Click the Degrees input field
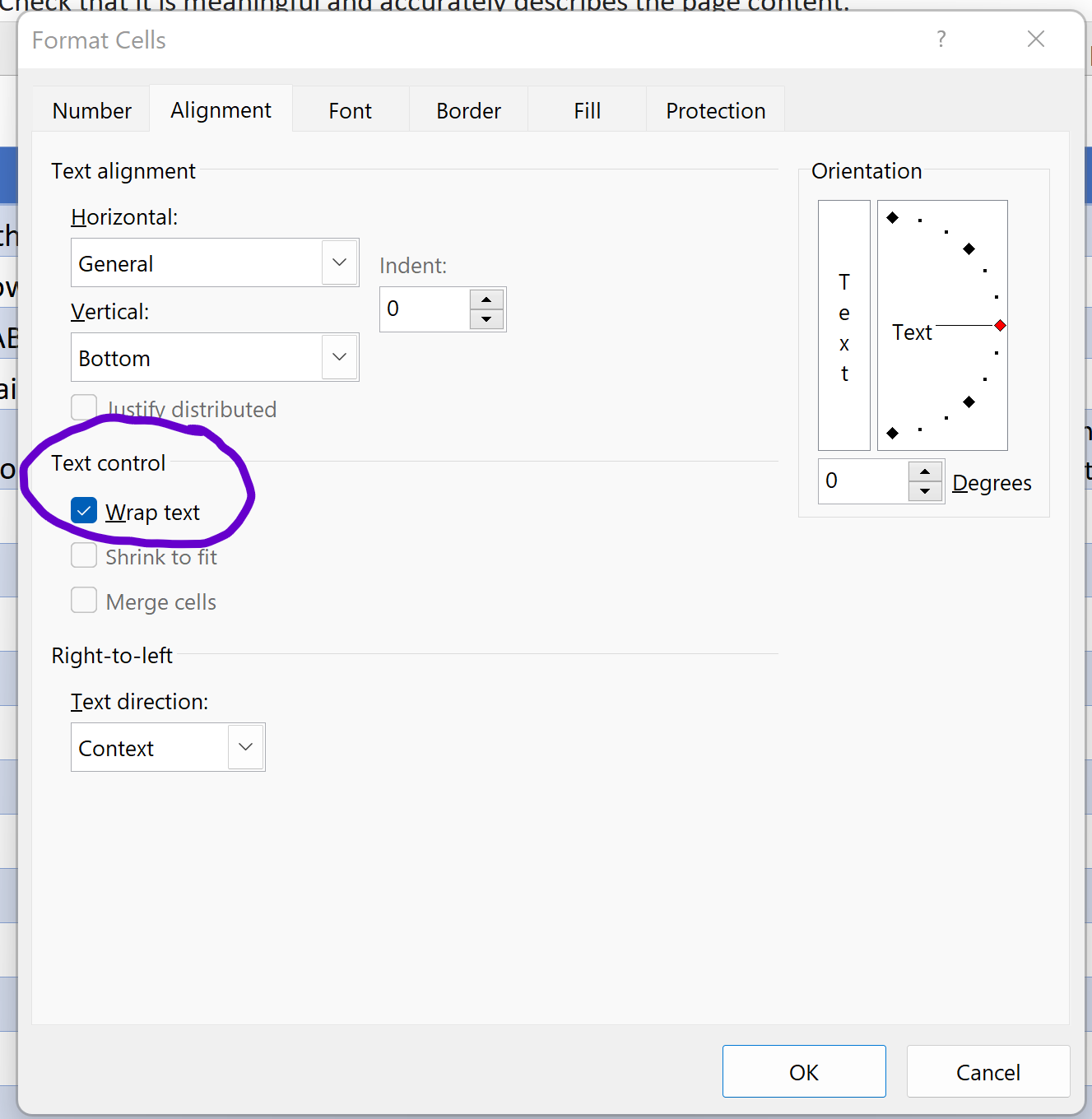The height and width of the screenshot is (1119, 1092). 862,481
